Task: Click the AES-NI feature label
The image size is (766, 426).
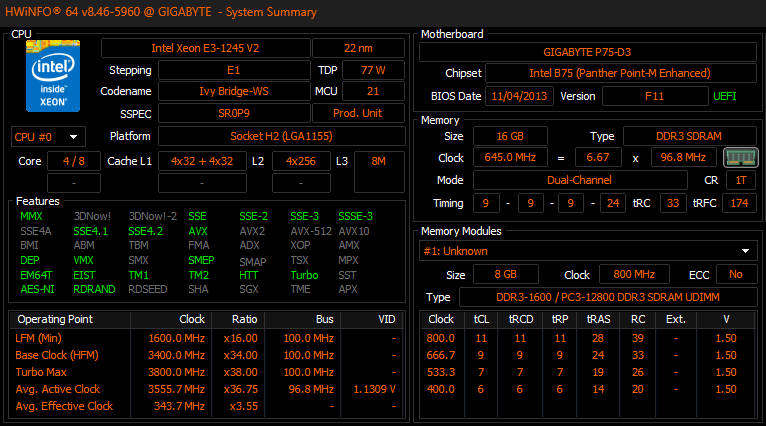Action: click(x=37, y=289)
